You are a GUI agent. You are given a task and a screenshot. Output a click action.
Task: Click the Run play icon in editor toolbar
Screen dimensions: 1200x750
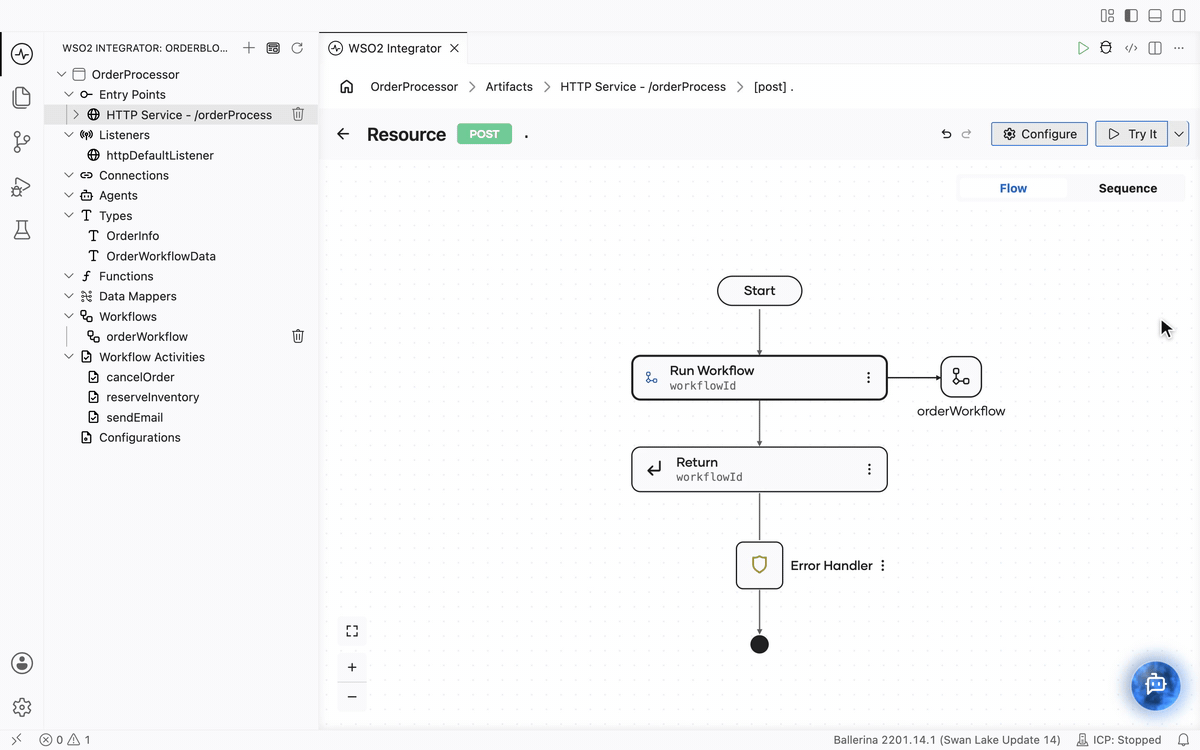(x=1083, y=48)
